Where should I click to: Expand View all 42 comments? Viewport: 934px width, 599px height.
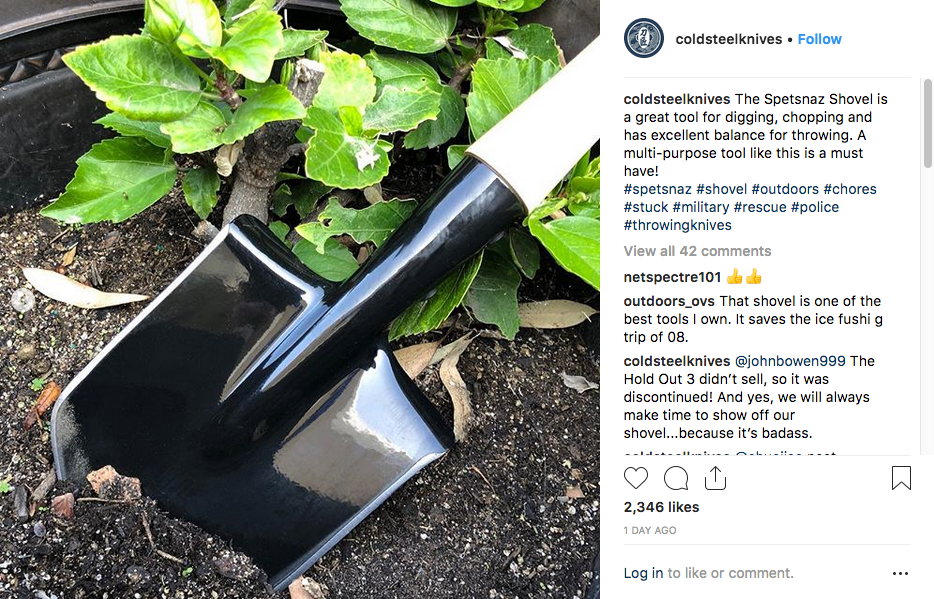click(698, 251)
